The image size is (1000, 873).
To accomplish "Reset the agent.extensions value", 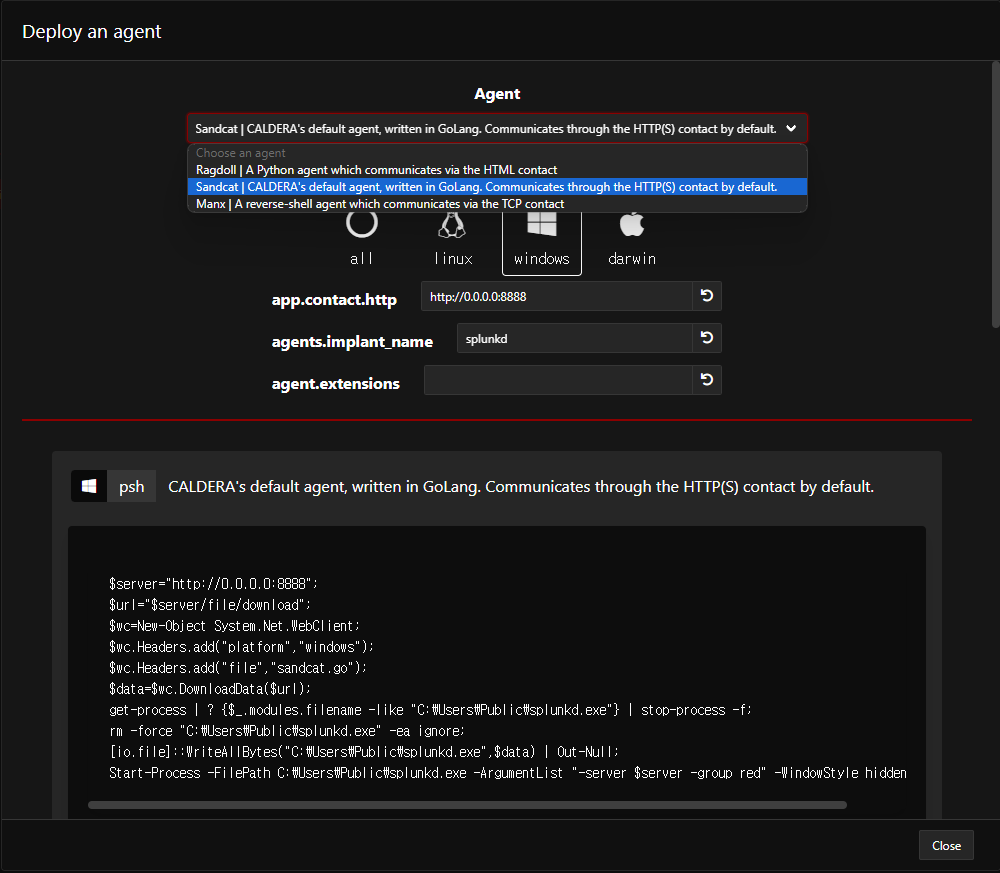I will point(707,380).
